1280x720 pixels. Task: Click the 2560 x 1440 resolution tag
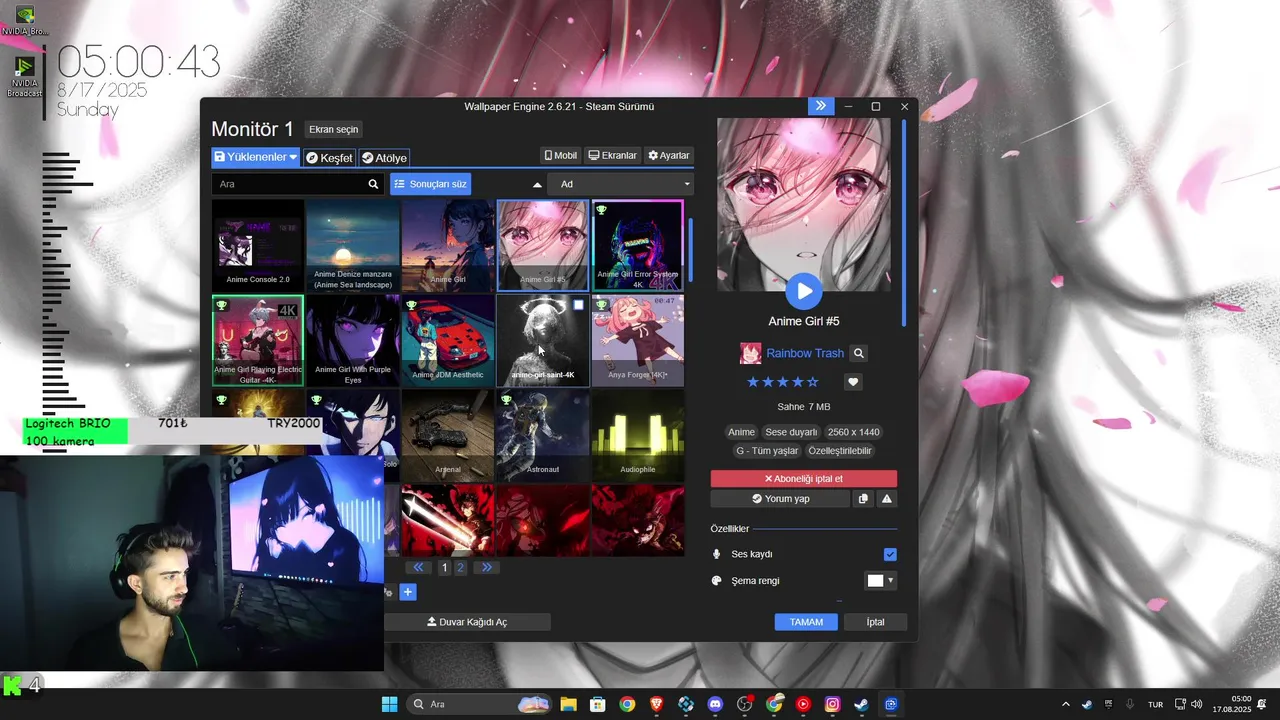click(x=853, y=432)
